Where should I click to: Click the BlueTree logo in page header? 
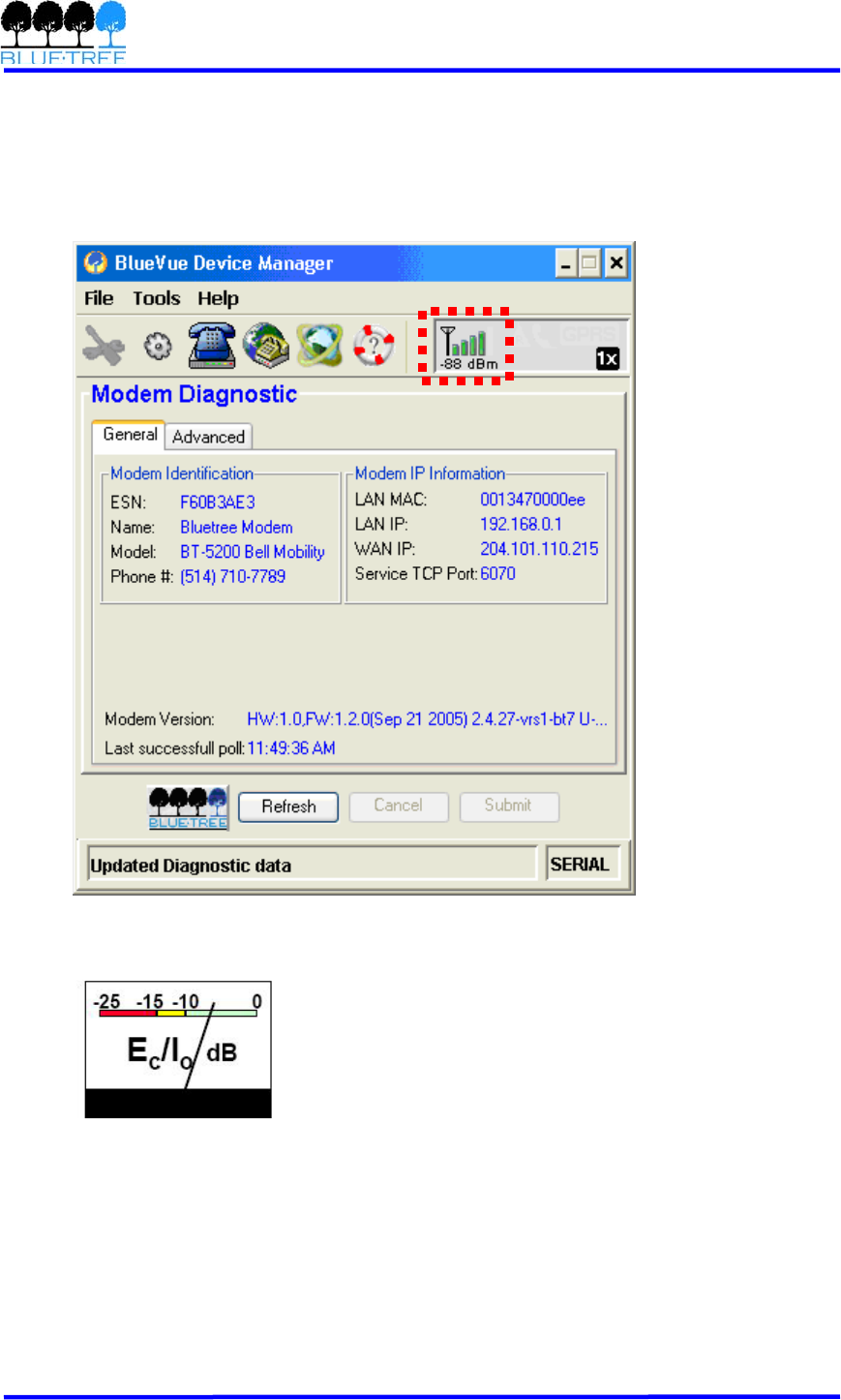pyautogui.click(x=63, y=32)
